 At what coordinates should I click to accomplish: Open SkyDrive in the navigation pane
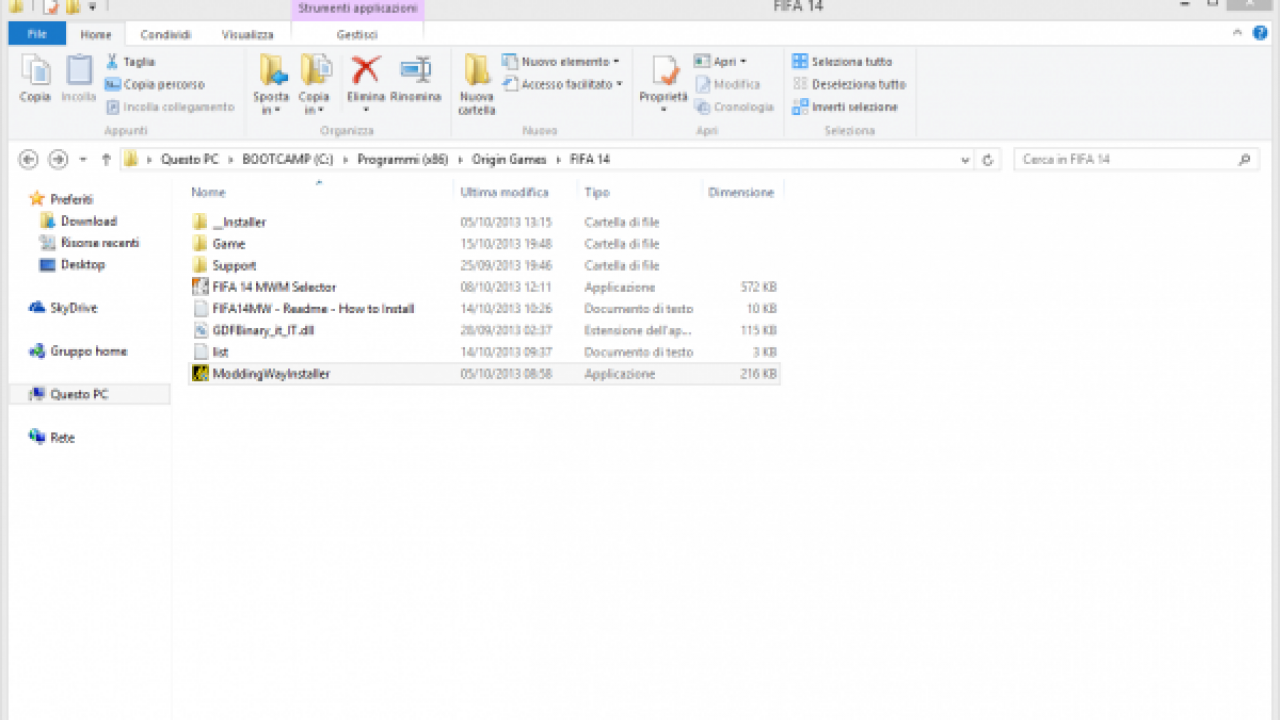pyautogui.click(x=73, y=308)
